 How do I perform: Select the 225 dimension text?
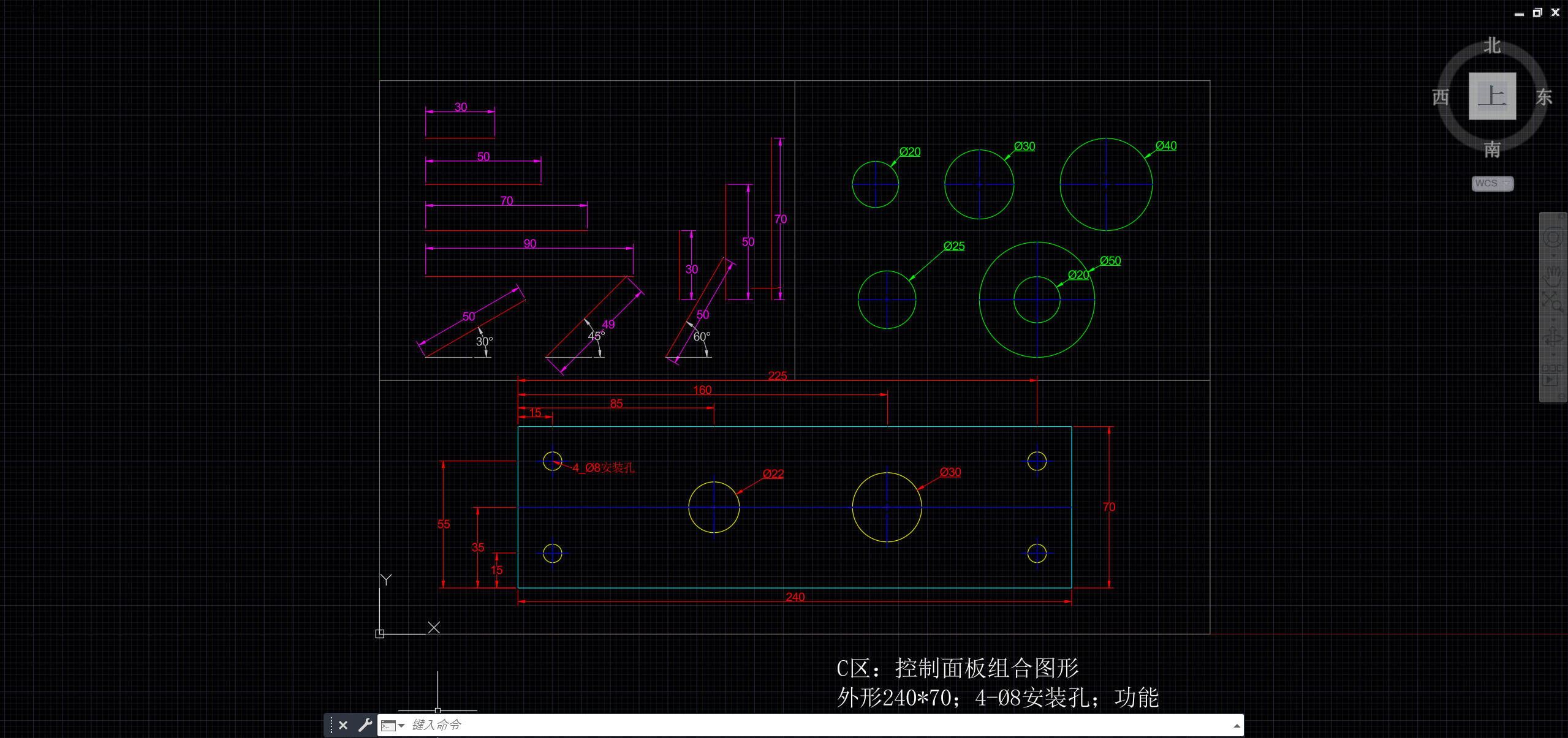[778, 375]
